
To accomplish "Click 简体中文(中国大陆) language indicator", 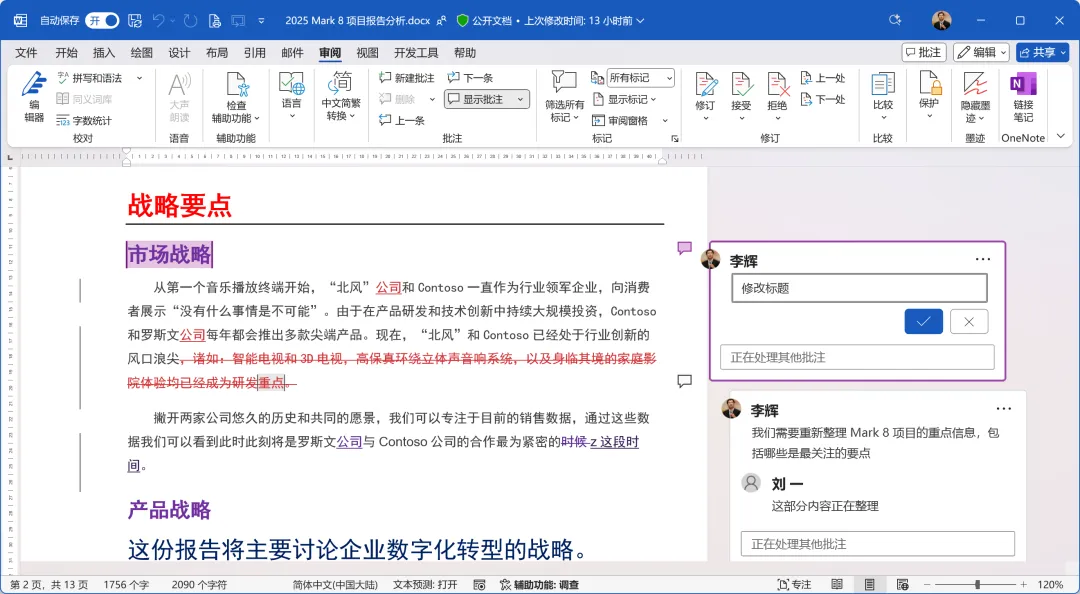I will [x=335, y=585].
